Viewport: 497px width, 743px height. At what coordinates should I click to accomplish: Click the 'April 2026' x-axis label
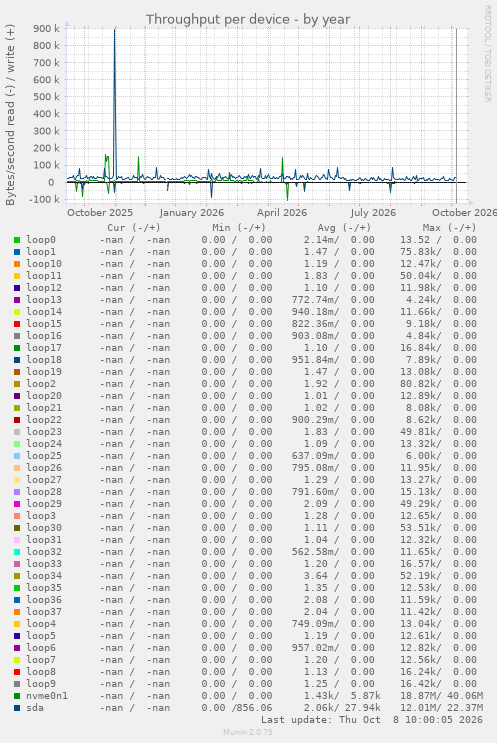coord(282,213)
